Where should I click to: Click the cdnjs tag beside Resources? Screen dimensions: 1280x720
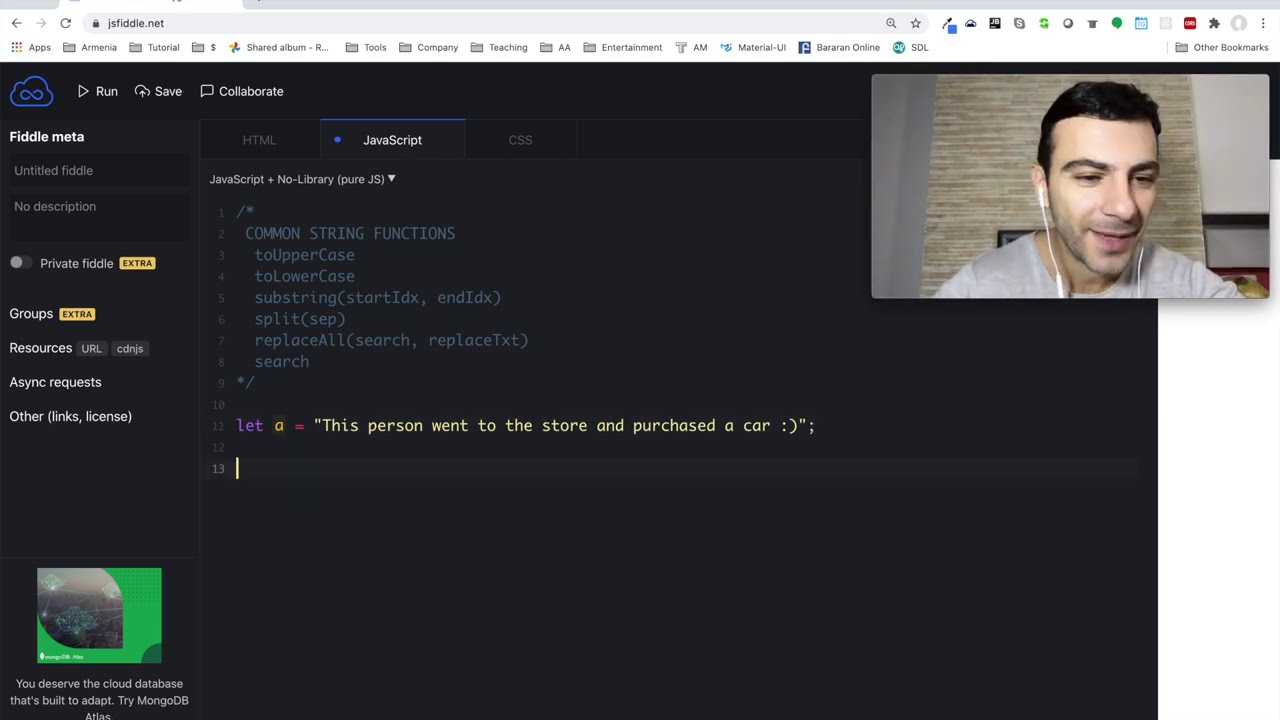pos(130,348)
